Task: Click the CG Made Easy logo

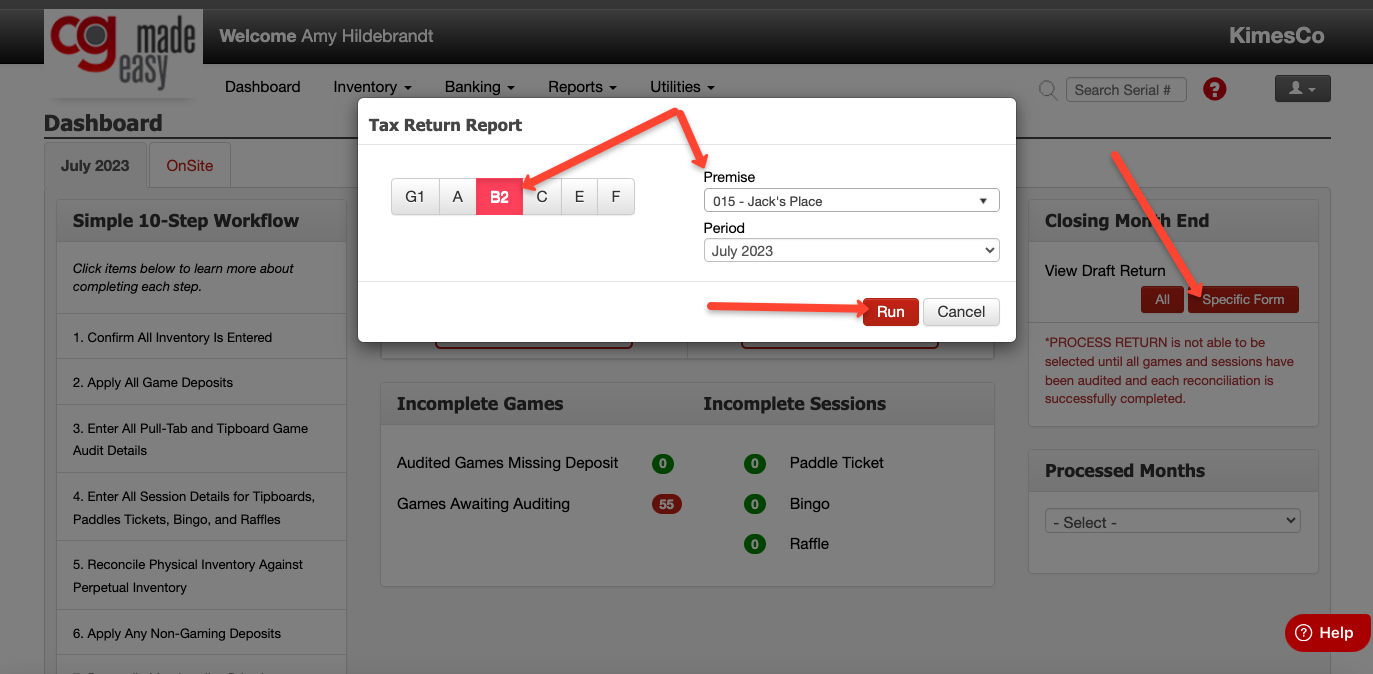Action: point(124,53)
